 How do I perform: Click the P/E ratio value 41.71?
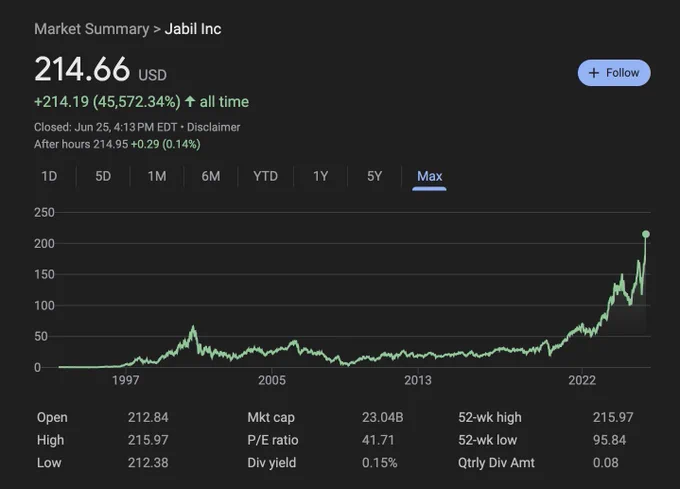[378, 440]
